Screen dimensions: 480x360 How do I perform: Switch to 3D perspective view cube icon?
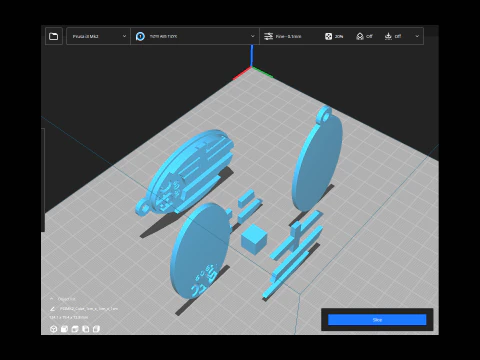[x=53, y=329]
